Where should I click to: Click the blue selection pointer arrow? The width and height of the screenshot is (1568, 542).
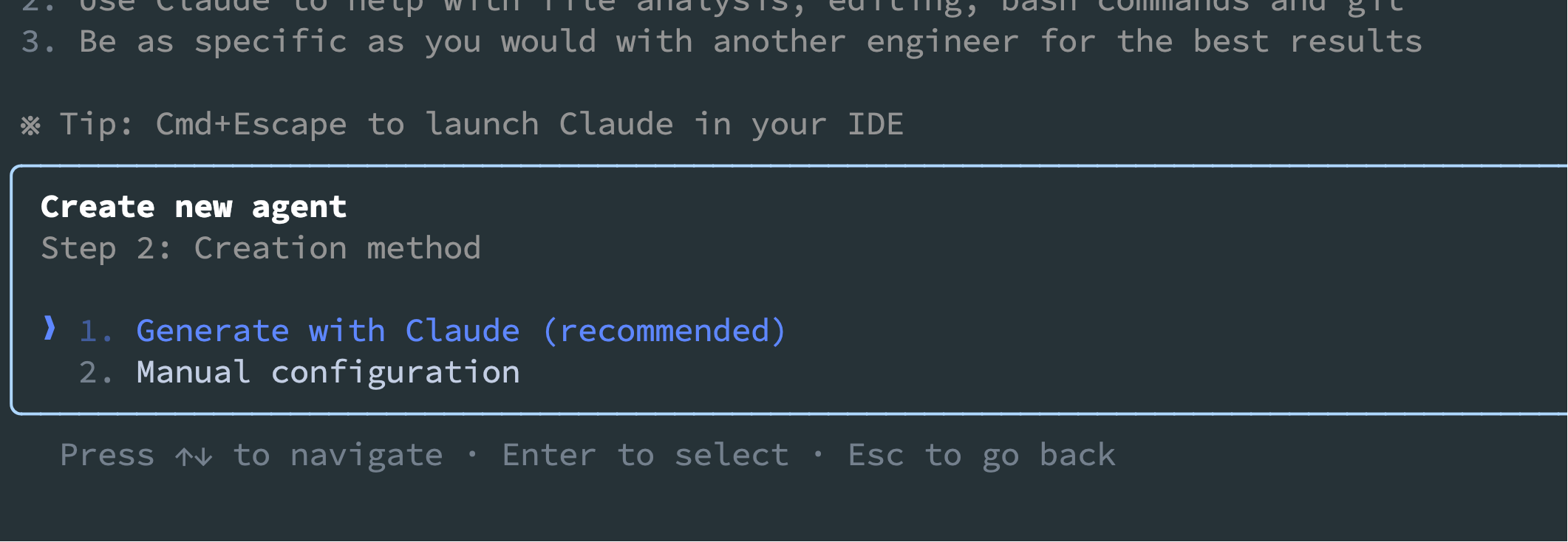tap(50, 328)
